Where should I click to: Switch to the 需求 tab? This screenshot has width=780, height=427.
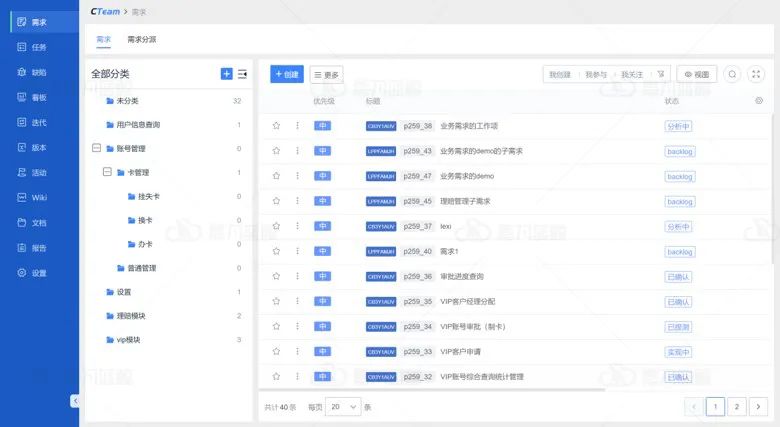[103, 39]
